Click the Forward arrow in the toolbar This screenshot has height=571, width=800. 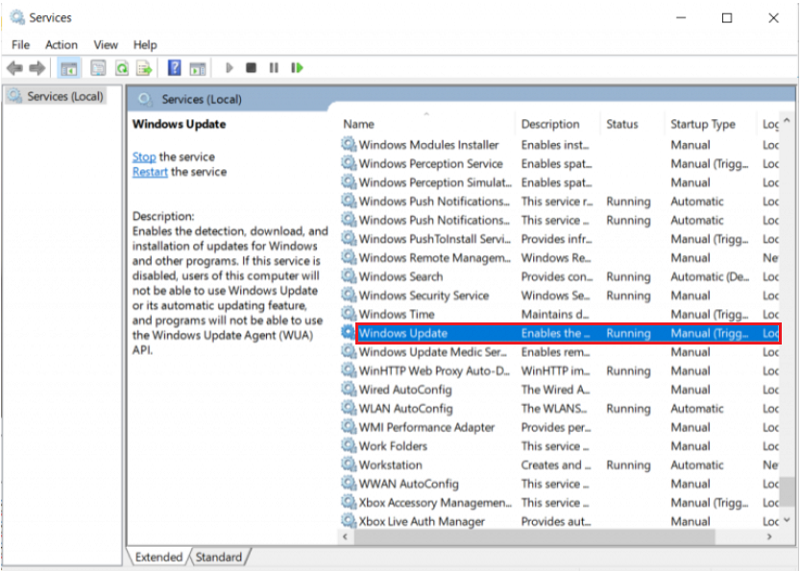(37, 68)
